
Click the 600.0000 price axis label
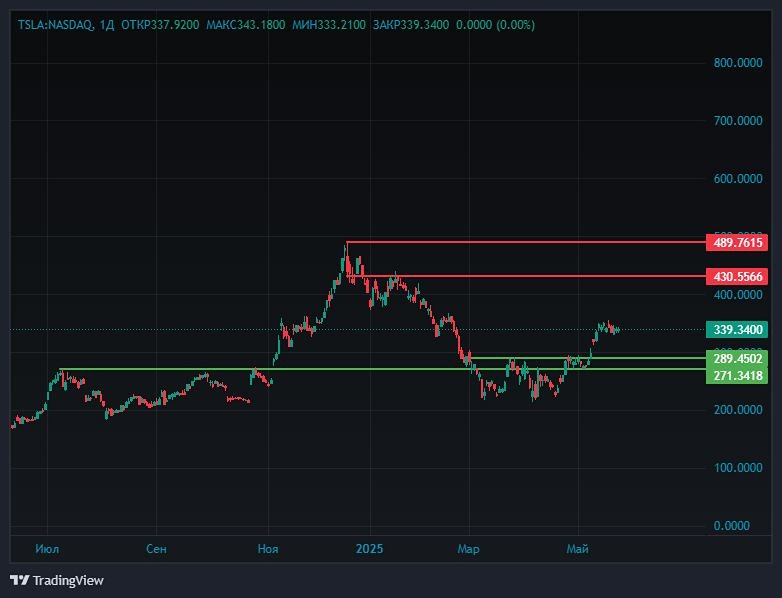point(738,179)
